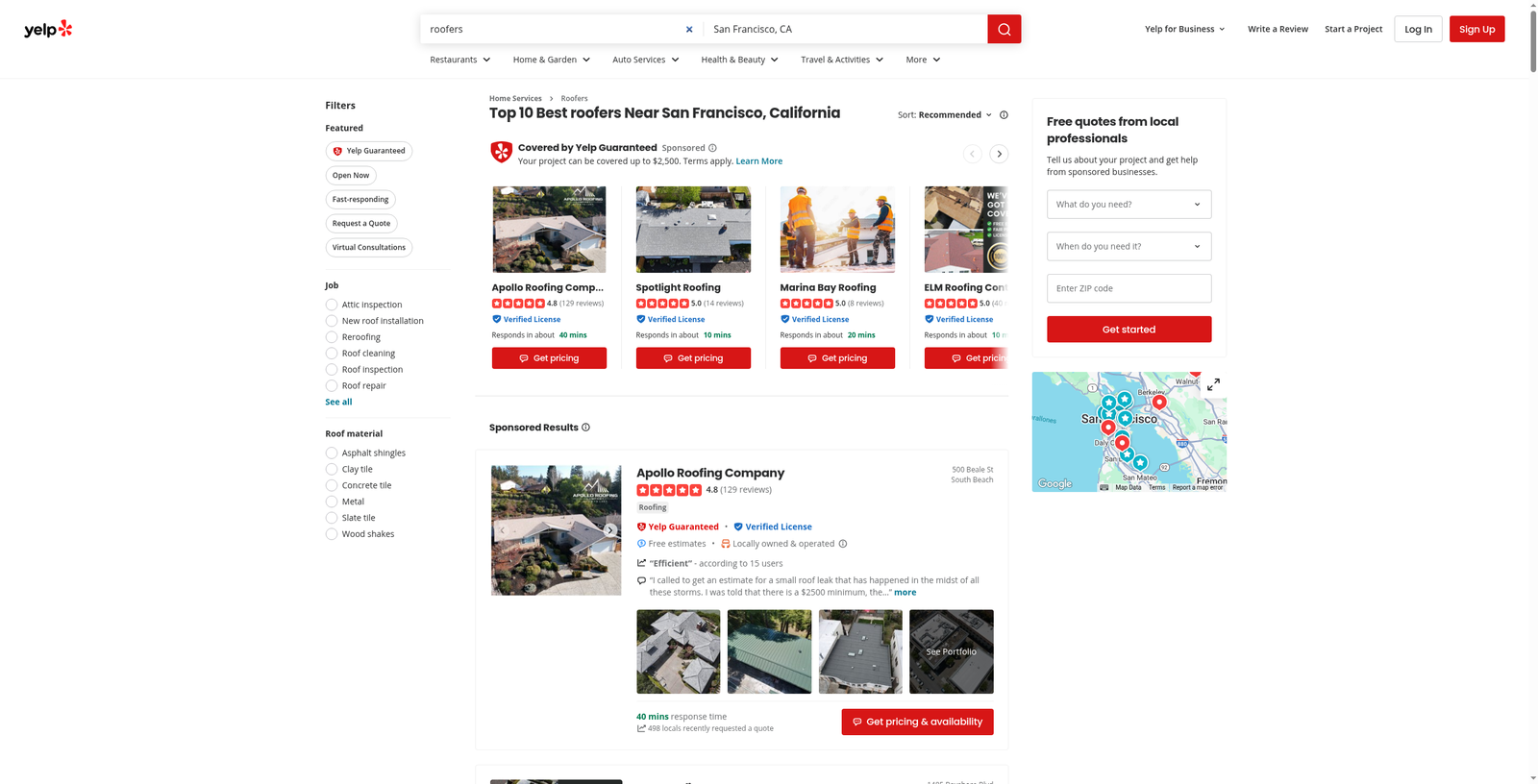Go to previous carousel businesses
The image size is (1538, 784).
click(x=973, y=154)
